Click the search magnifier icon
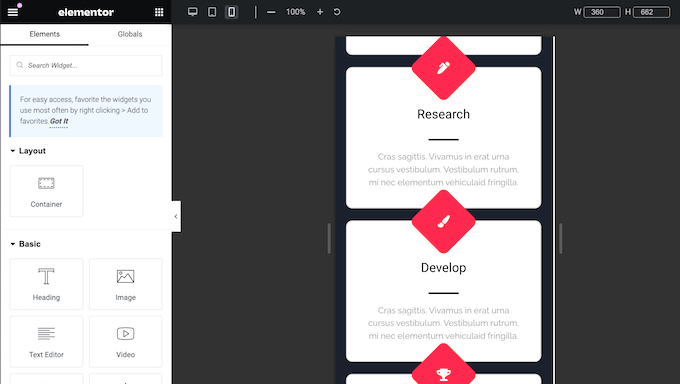 pyautogui.click(x=20, y=65)
